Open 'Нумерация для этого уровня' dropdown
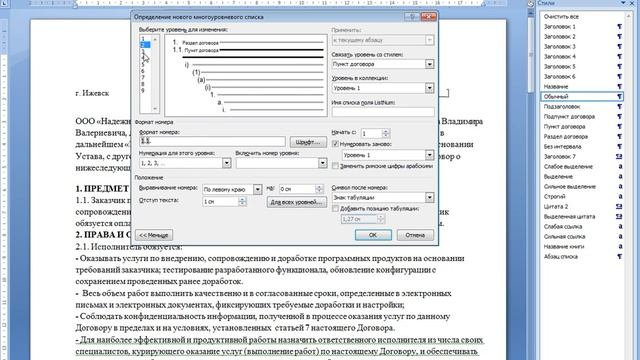This screenshot has height=360, width=640. click(227, 163)
